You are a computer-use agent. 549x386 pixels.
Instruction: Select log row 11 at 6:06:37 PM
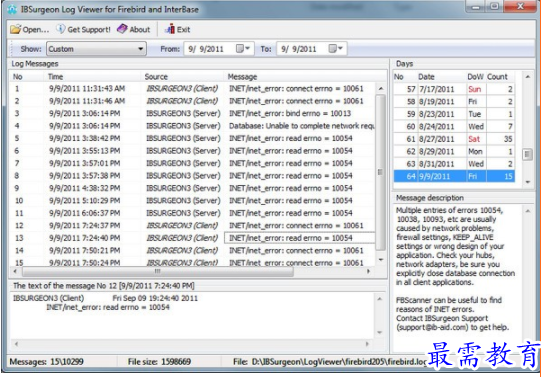click(193, 213)
